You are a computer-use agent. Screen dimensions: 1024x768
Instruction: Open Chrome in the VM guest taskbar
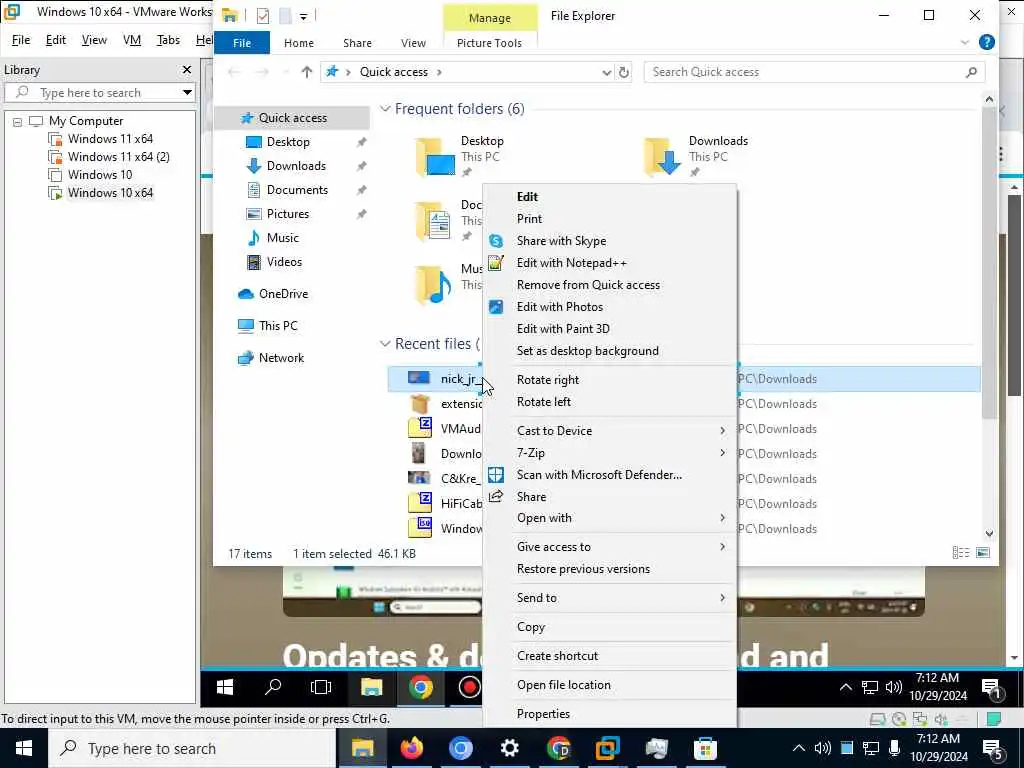pyautogui.click(x=421, y=688)
